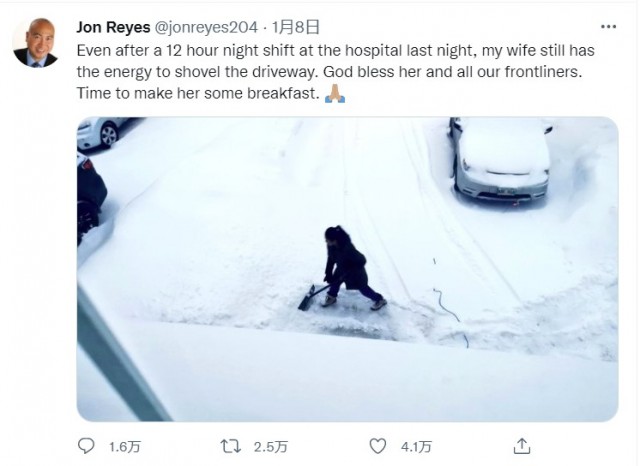The height and width of the screenshot is (466, 640).
Task: Click the 2.5万 retweet count
Action: click(x=269, y=446)
